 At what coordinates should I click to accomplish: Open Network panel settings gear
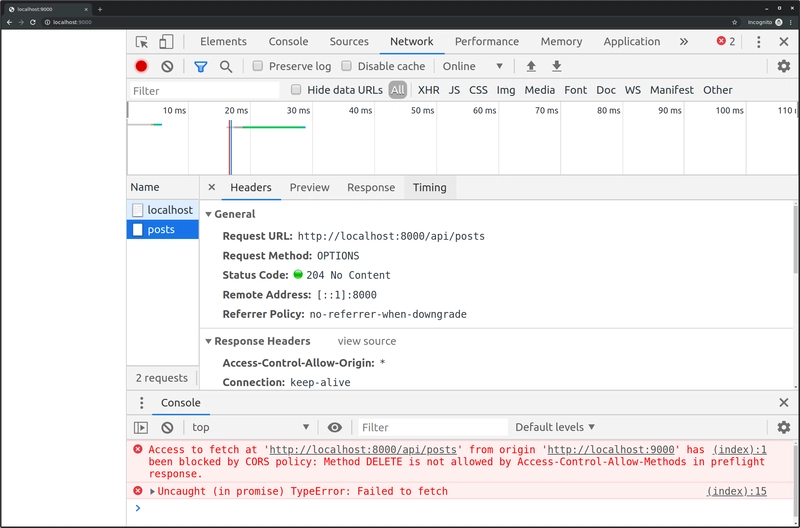tap(784, 66)
